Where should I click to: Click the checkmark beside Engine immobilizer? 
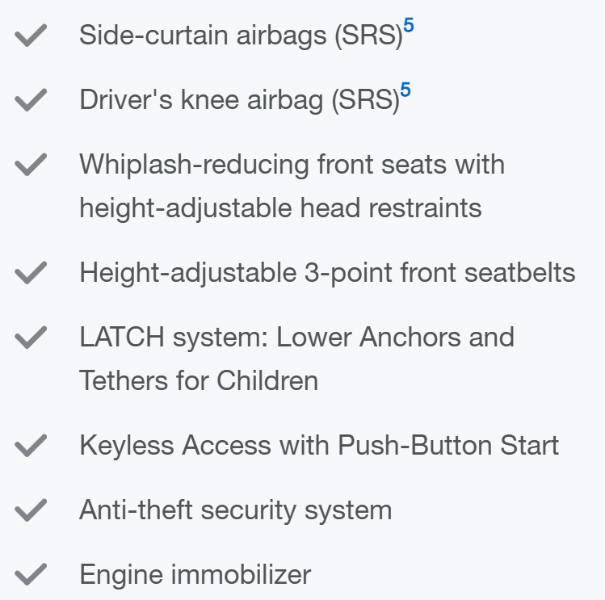coord(33,576)
